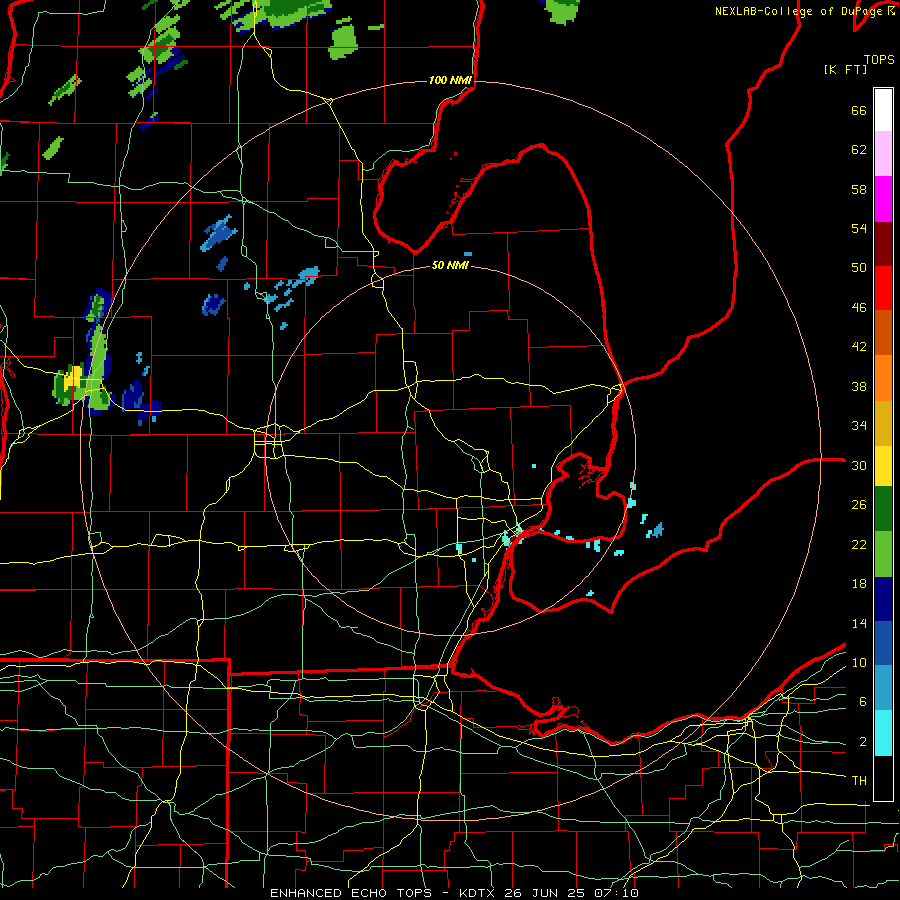Click the legend value '54'

click(x=859, y=228)
